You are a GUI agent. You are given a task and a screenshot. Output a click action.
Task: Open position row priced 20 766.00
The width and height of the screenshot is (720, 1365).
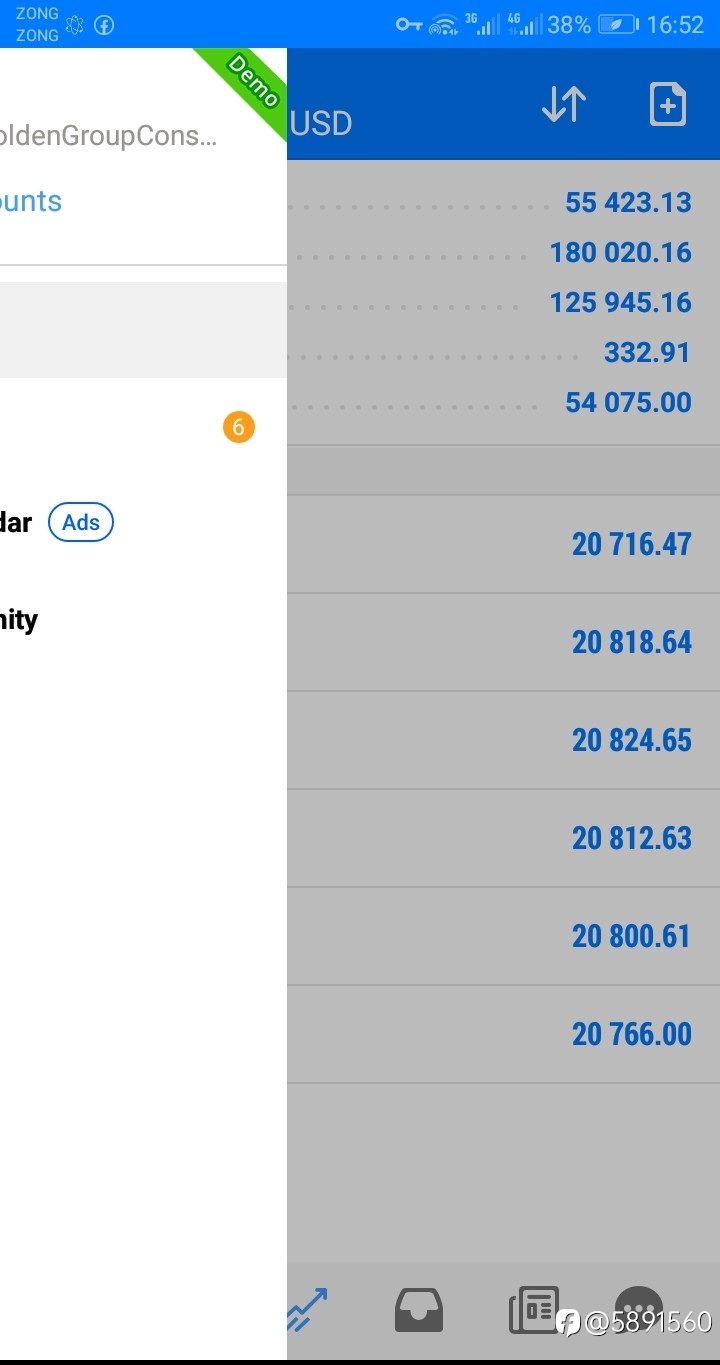(503, 1034)
